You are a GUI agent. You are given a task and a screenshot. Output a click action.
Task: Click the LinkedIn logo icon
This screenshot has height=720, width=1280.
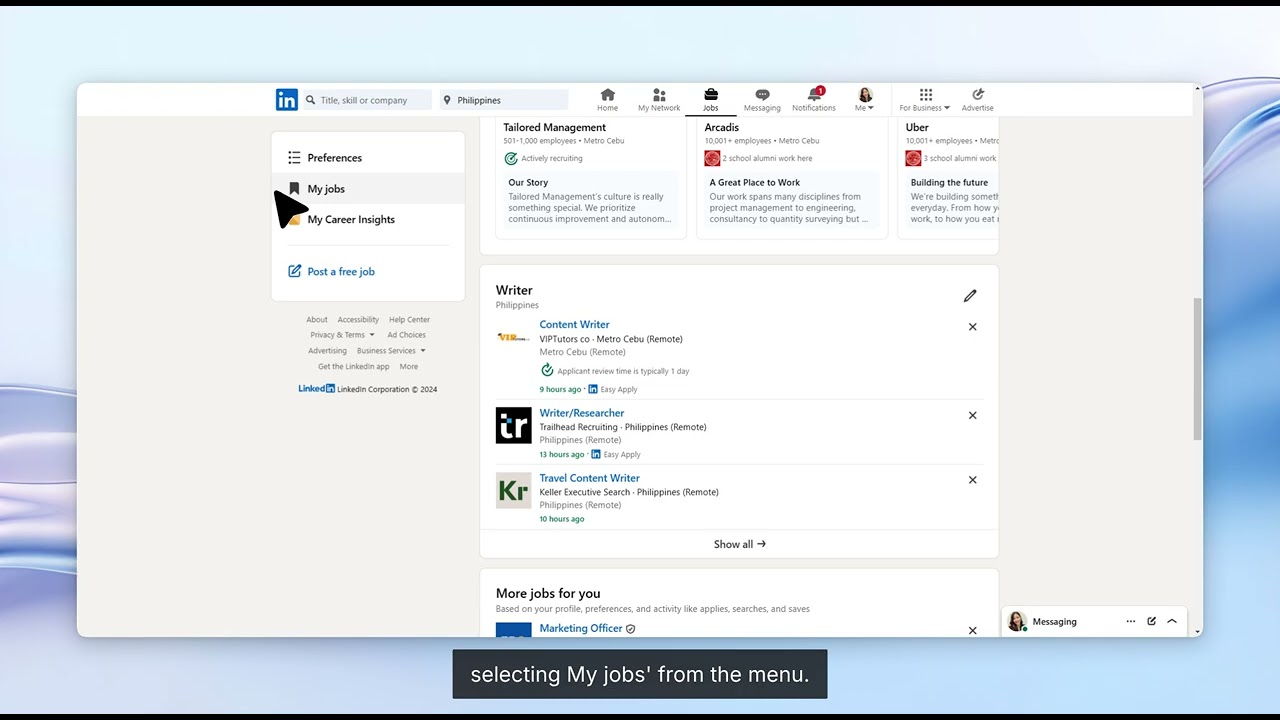pyautogui.click(x=287, y=100)
